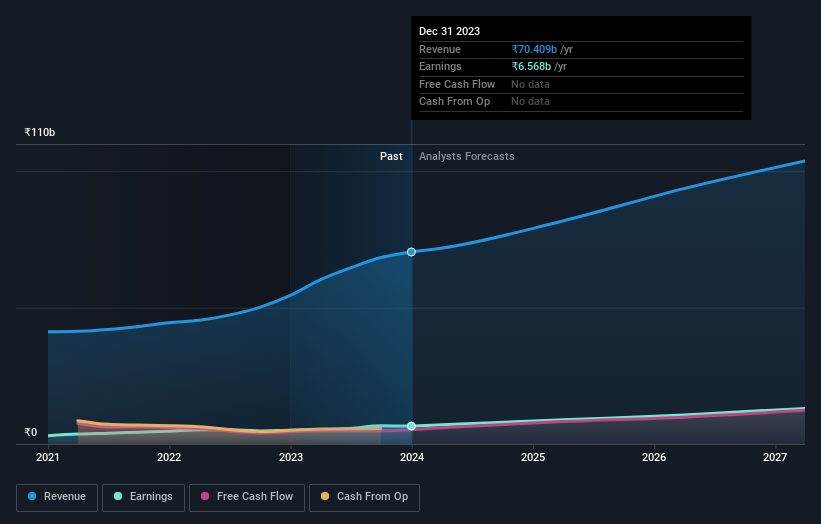Click the 2024 x-axis label

point(412,458)
